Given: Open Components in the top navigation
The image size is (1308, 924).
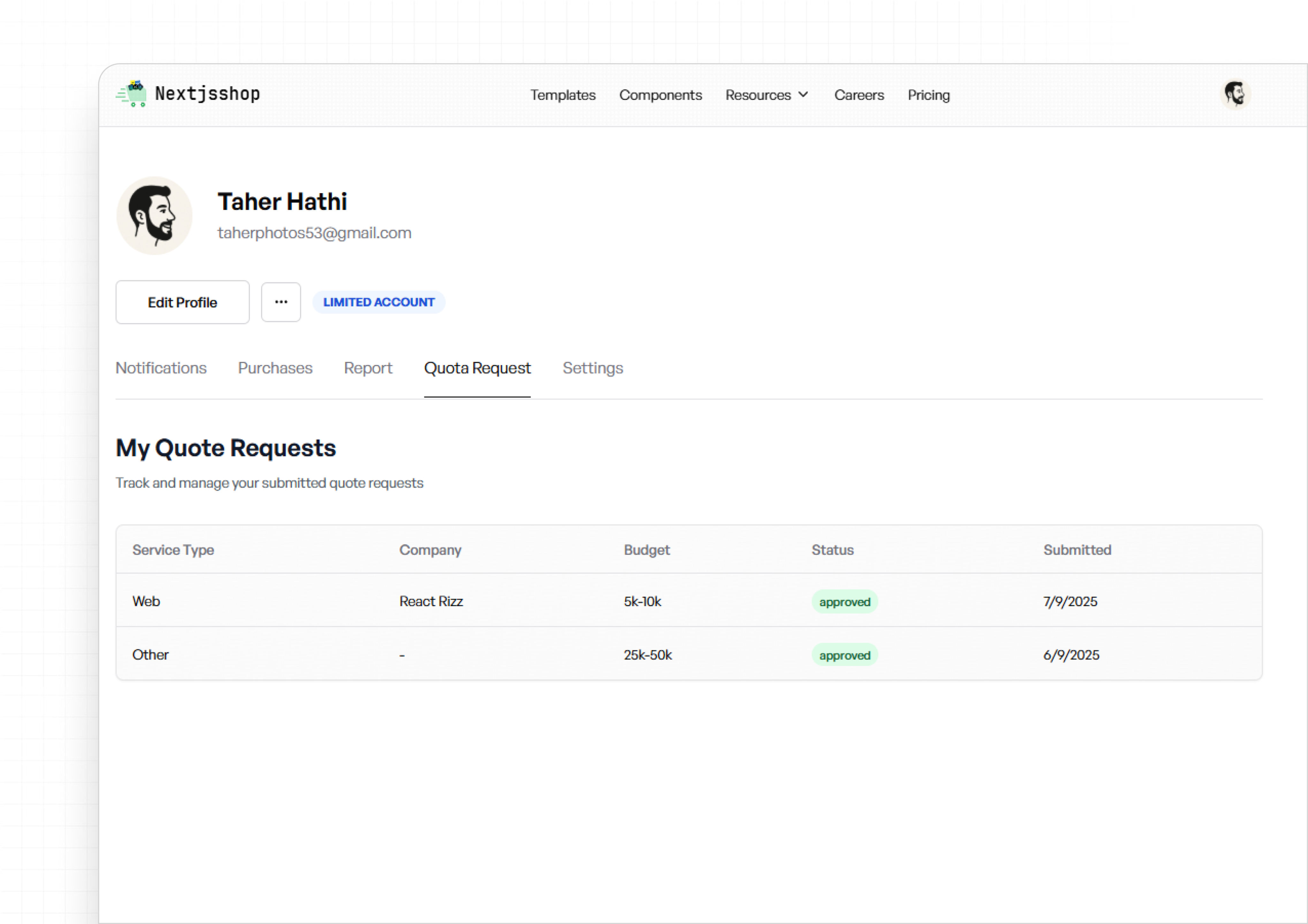Looking at the screenshot, I should tap(660, 95).
